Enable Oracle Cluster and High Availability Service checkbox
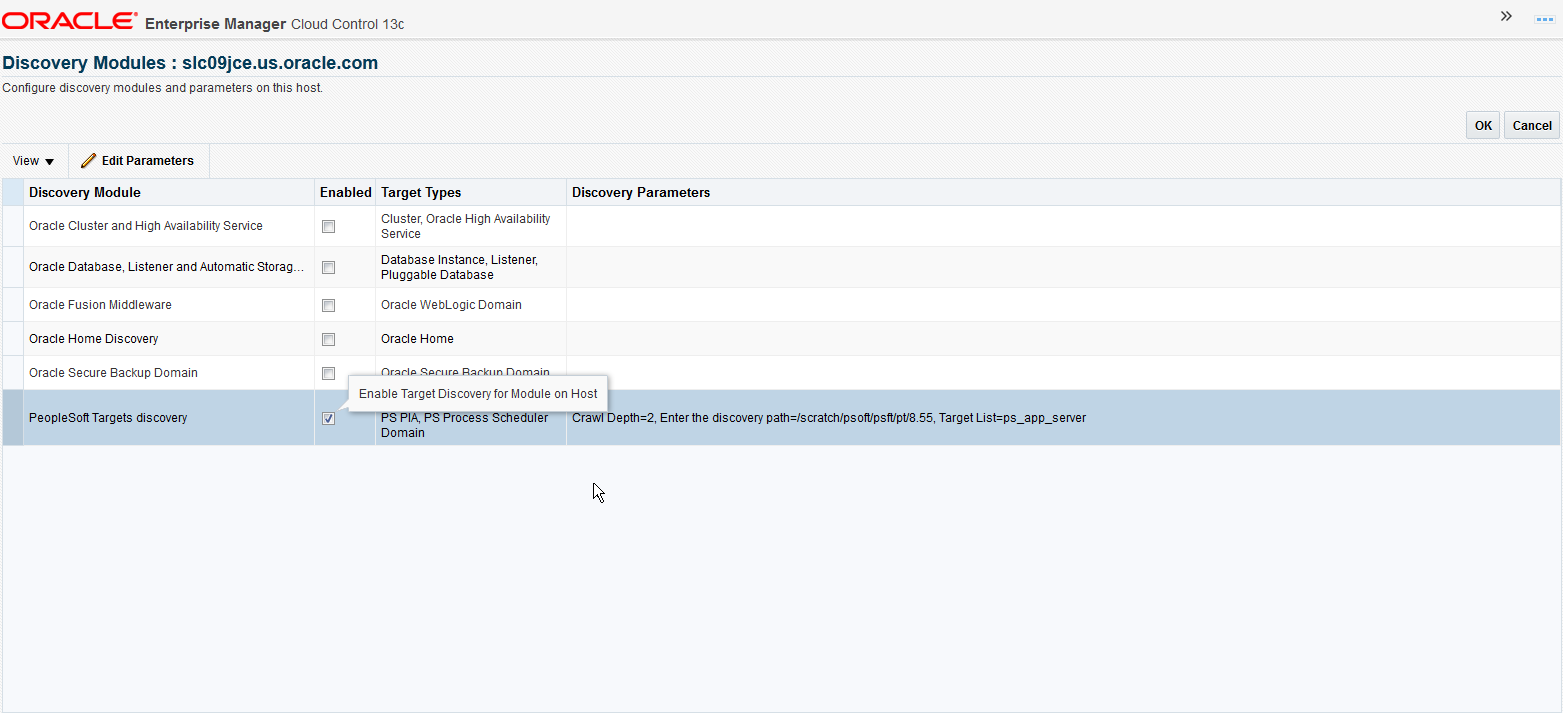1563x713 pixels. point(328,227)
